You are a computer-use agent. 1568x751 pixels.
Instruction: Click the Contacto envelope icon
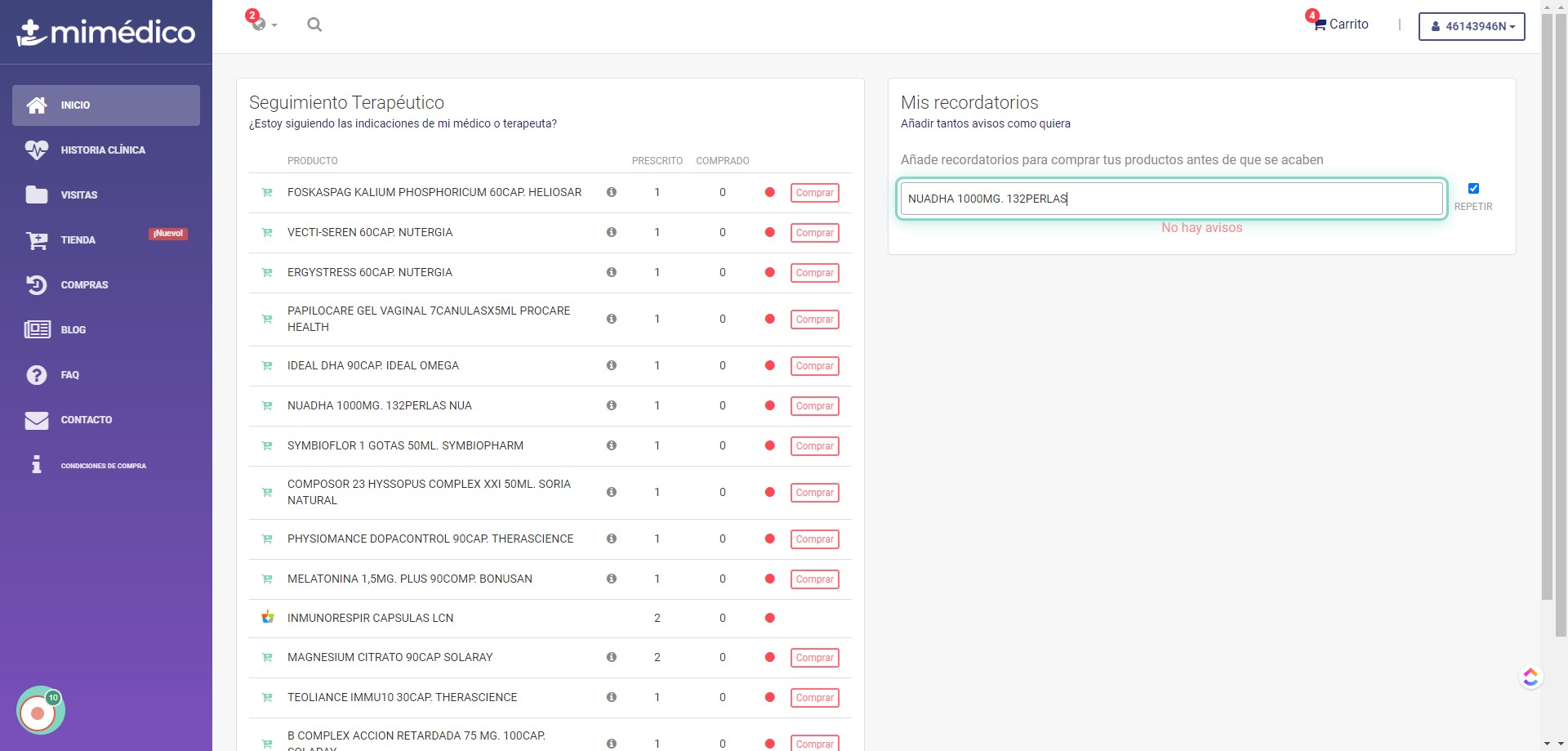pos(37,420)
